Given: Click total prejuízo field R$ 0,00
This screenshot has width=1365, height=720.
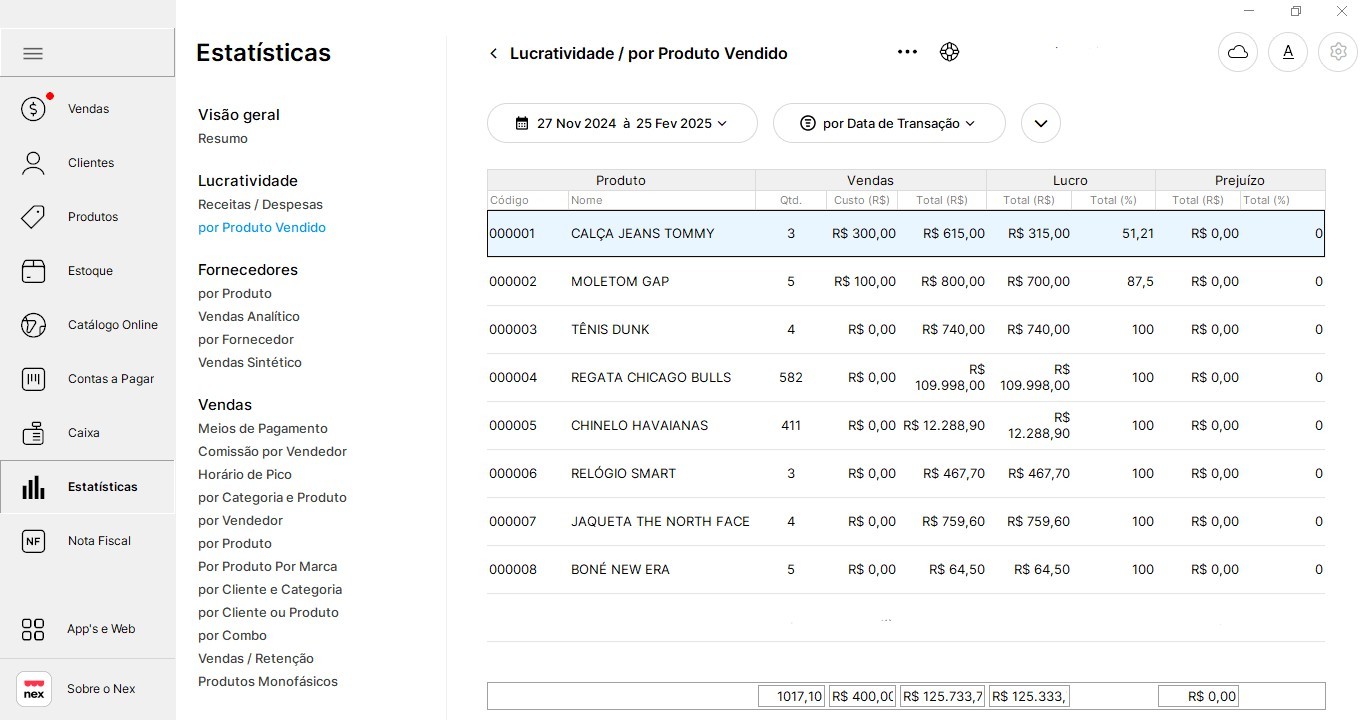Looking at the screenshot, I should pos(1198,696).
